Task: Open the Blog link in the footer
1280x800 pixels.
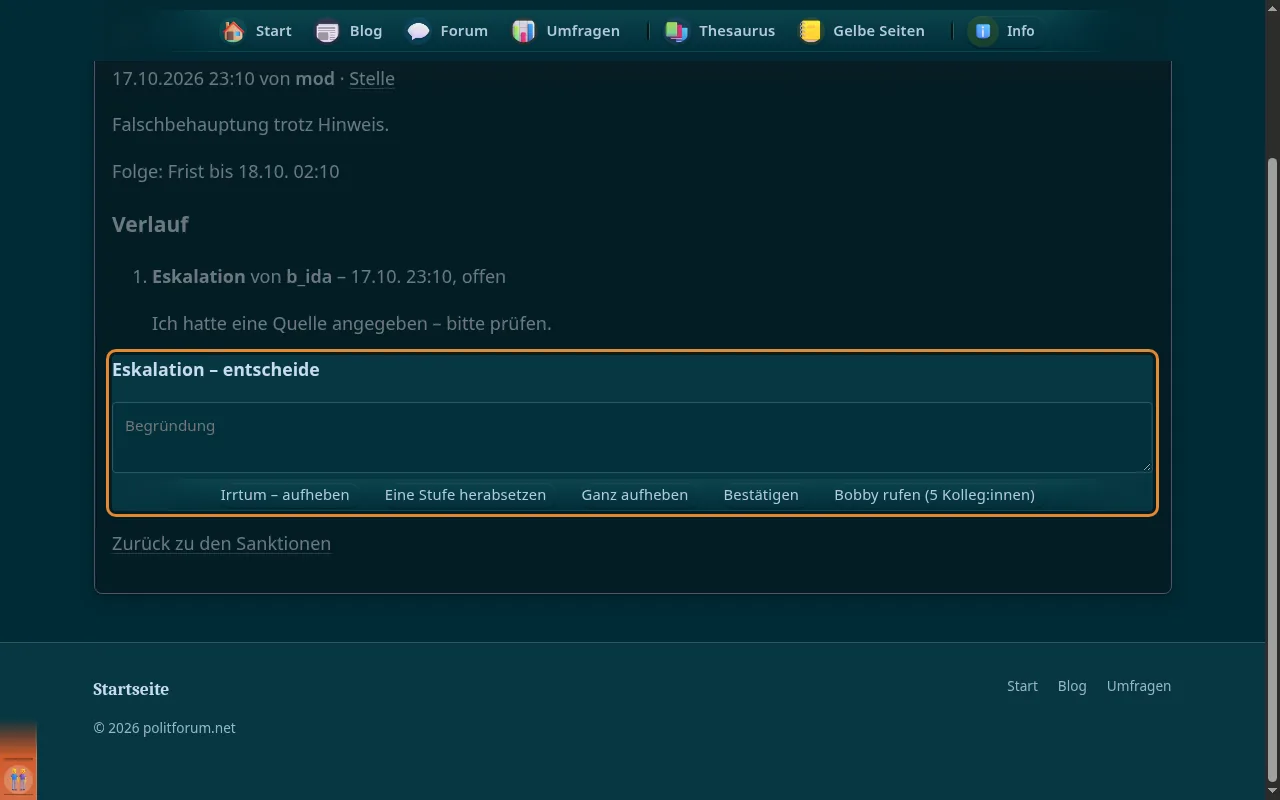Action: [x=1072, y=686]
